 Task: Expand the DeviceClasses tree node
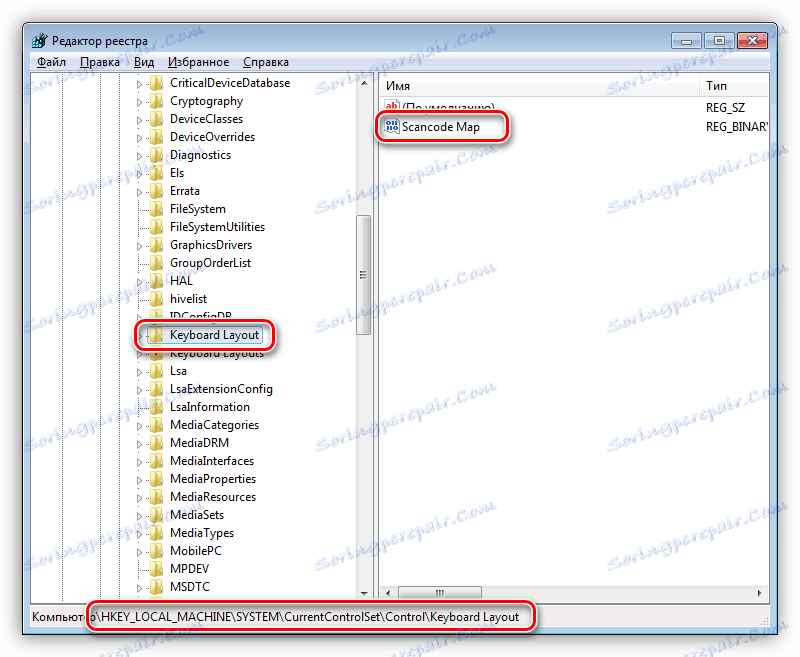click(x=141, y=118)
